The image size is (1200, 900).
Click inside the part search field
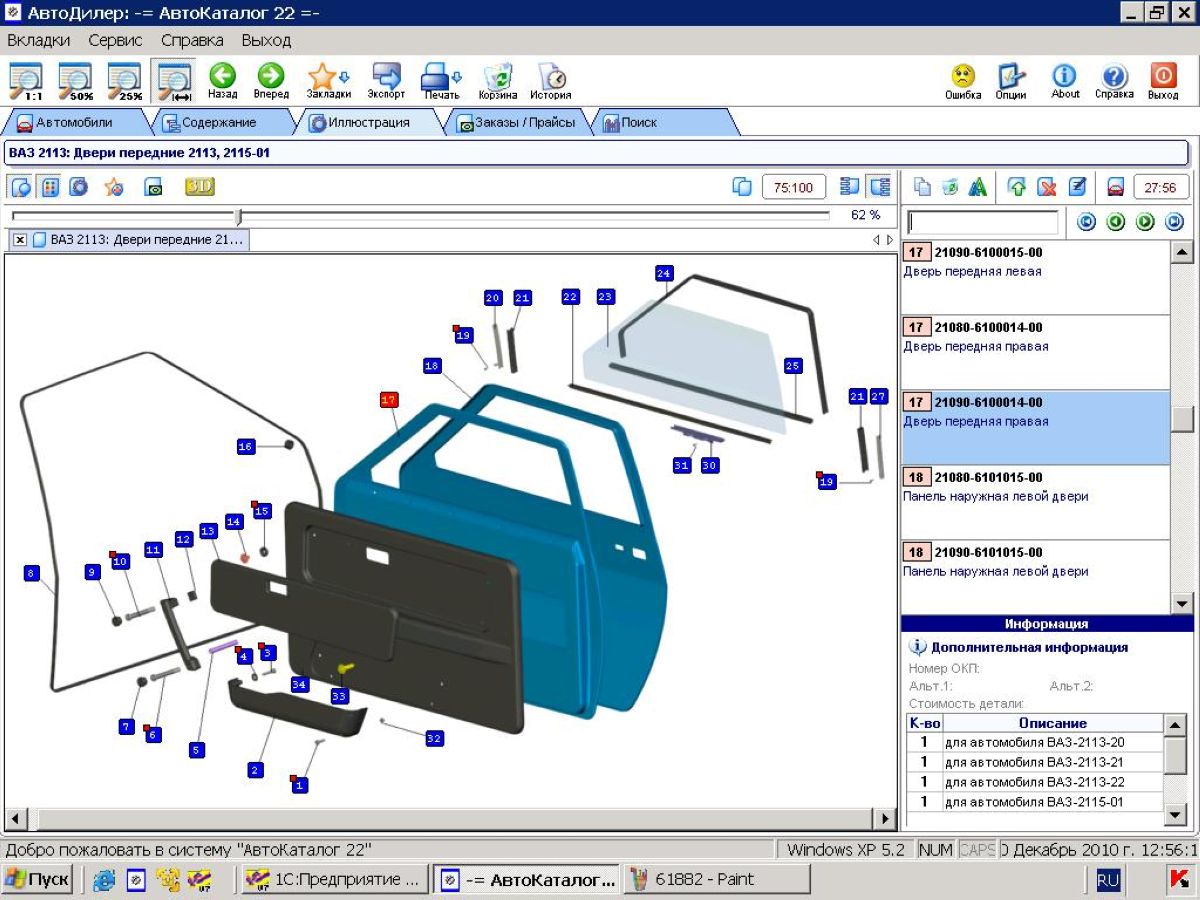[982, 222]
